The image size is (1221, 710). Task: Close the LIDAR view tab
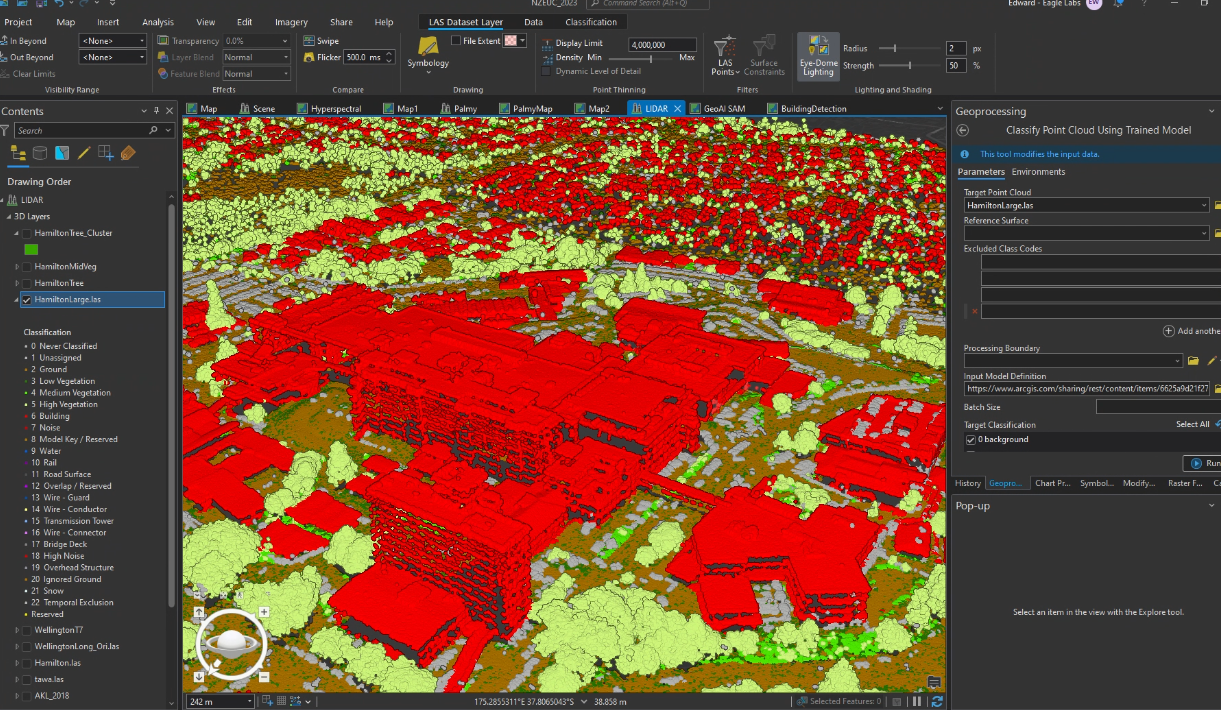point(677,108)
